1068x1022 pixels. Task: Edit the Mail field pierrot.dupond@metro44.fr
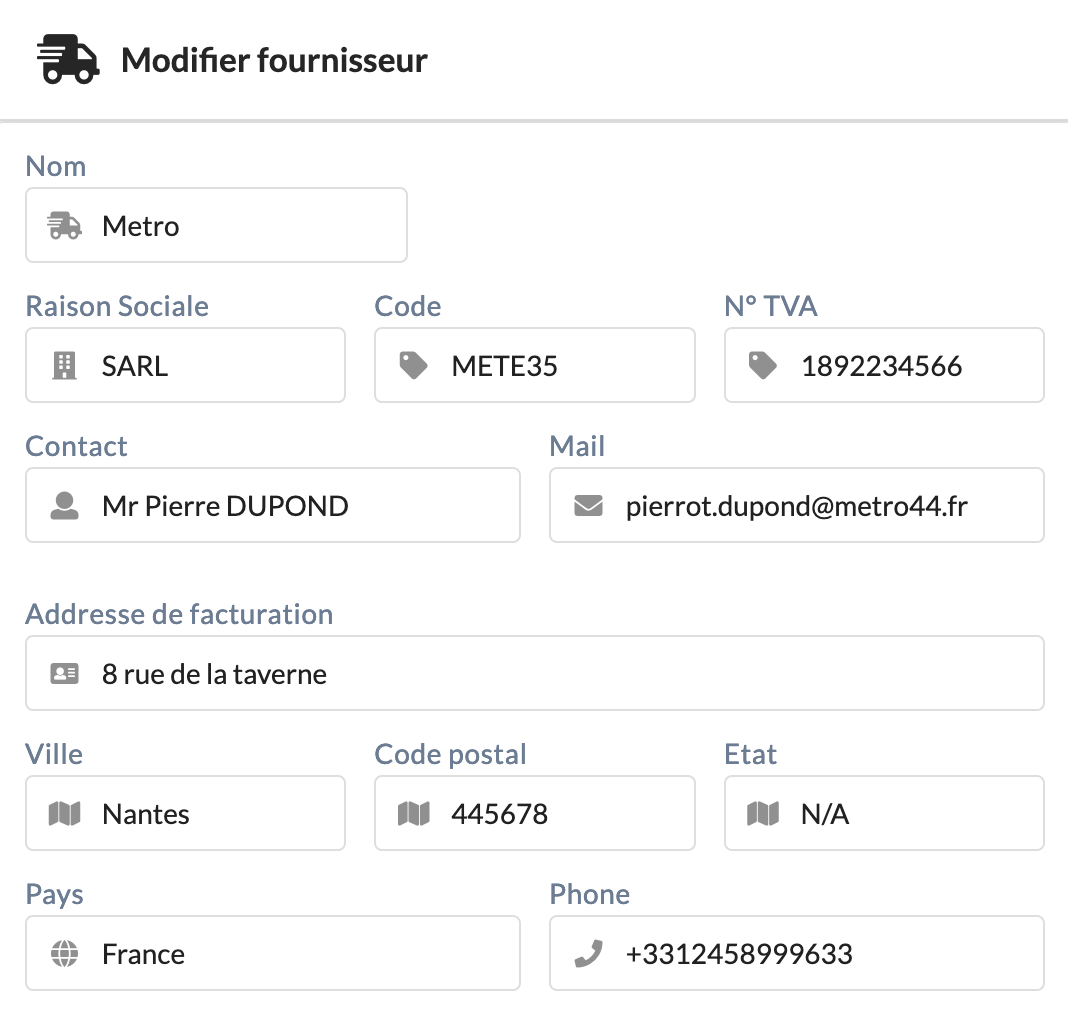coord(797,506)
